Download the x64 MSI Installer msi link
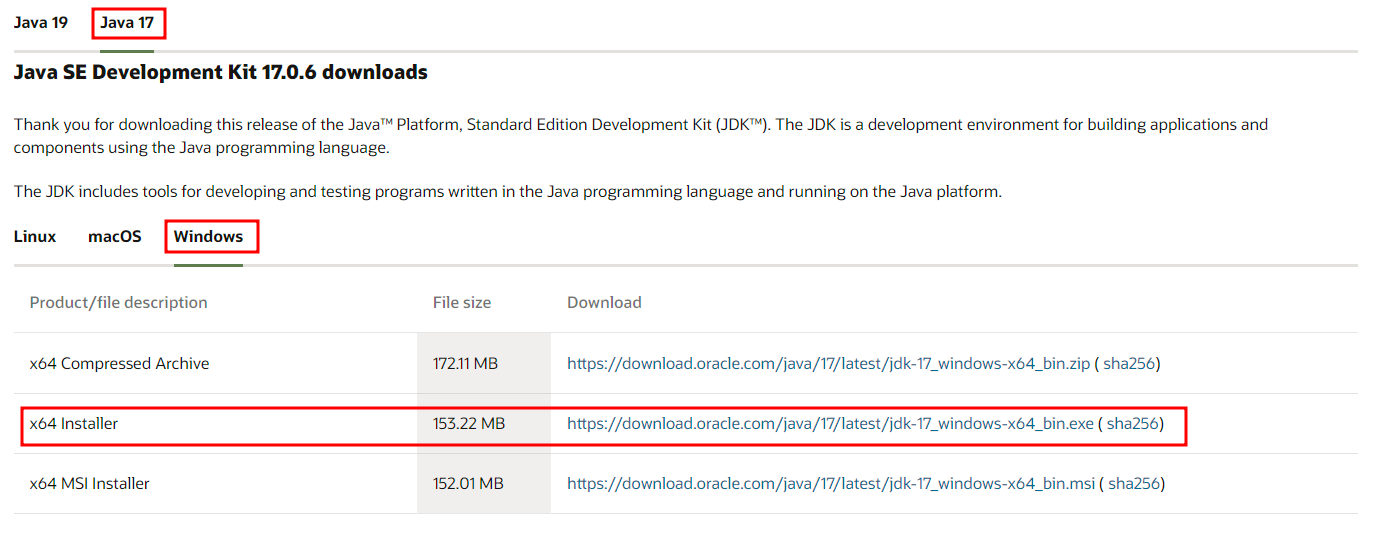Screen dimensions: 1375x555 point(830,484)
